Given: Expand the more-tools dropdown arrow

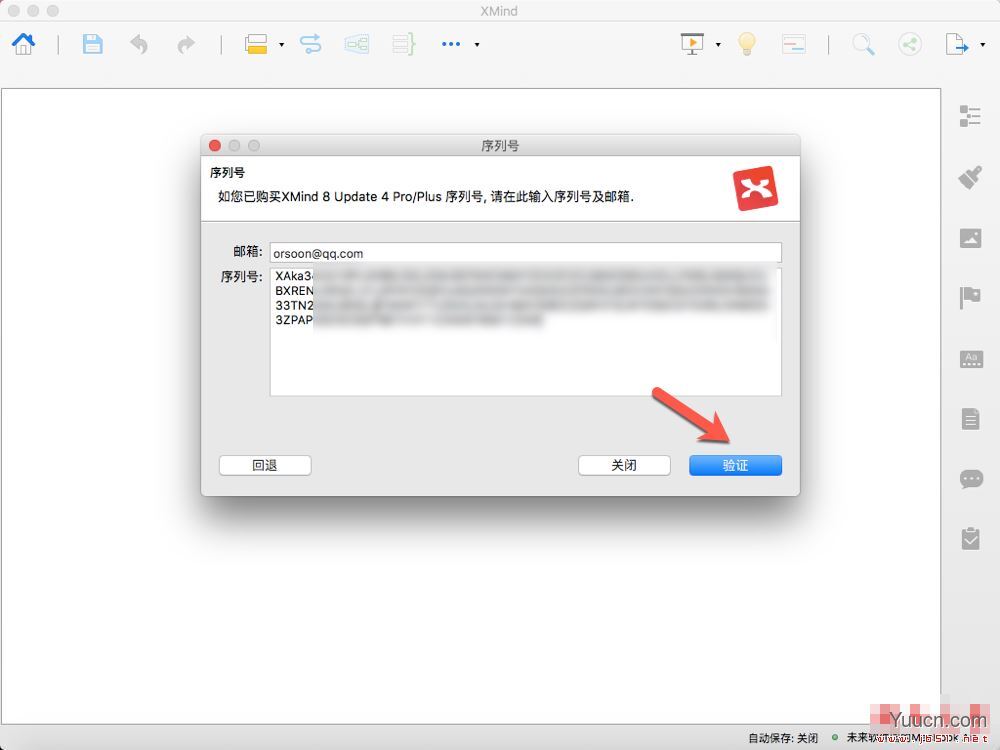Looking at the screenshot, I should pos(476,45).
